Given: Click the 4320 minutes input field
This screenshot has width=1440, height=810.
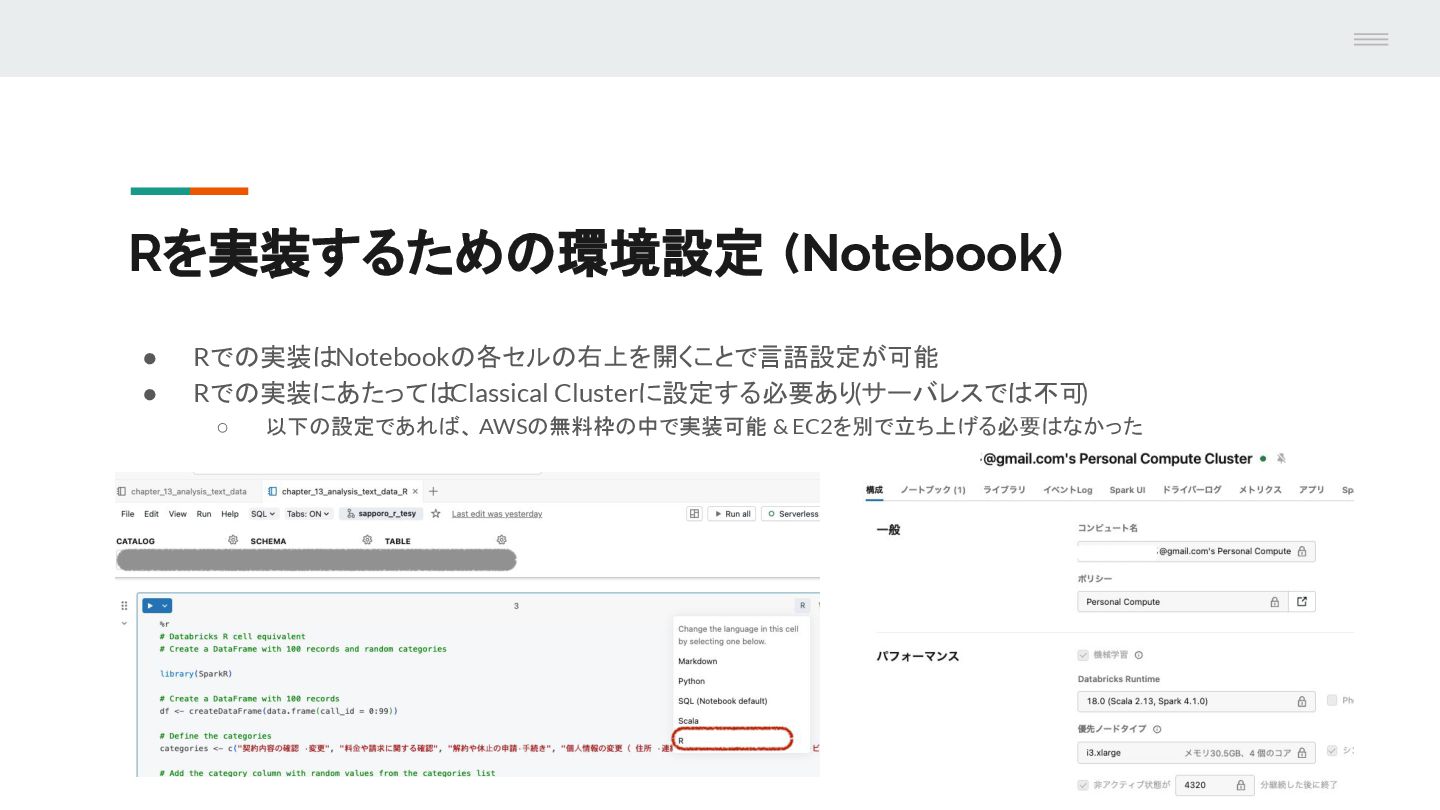Looking at the screenshot, I should tap(1214, 785).
